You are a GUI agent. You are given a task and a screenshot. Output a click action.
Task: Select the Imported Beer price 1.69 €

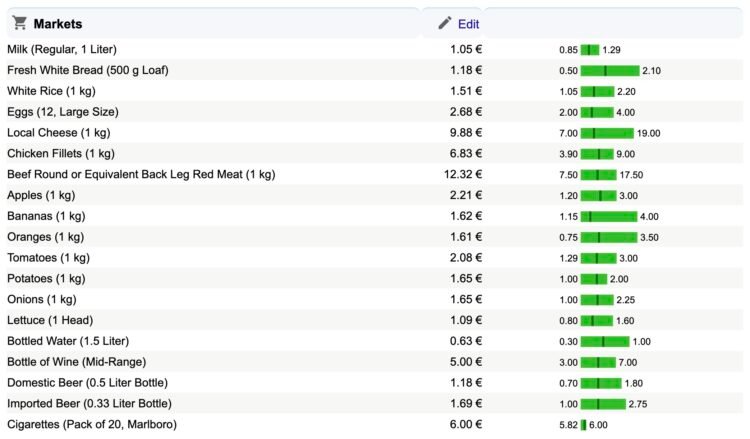[466, 404]
